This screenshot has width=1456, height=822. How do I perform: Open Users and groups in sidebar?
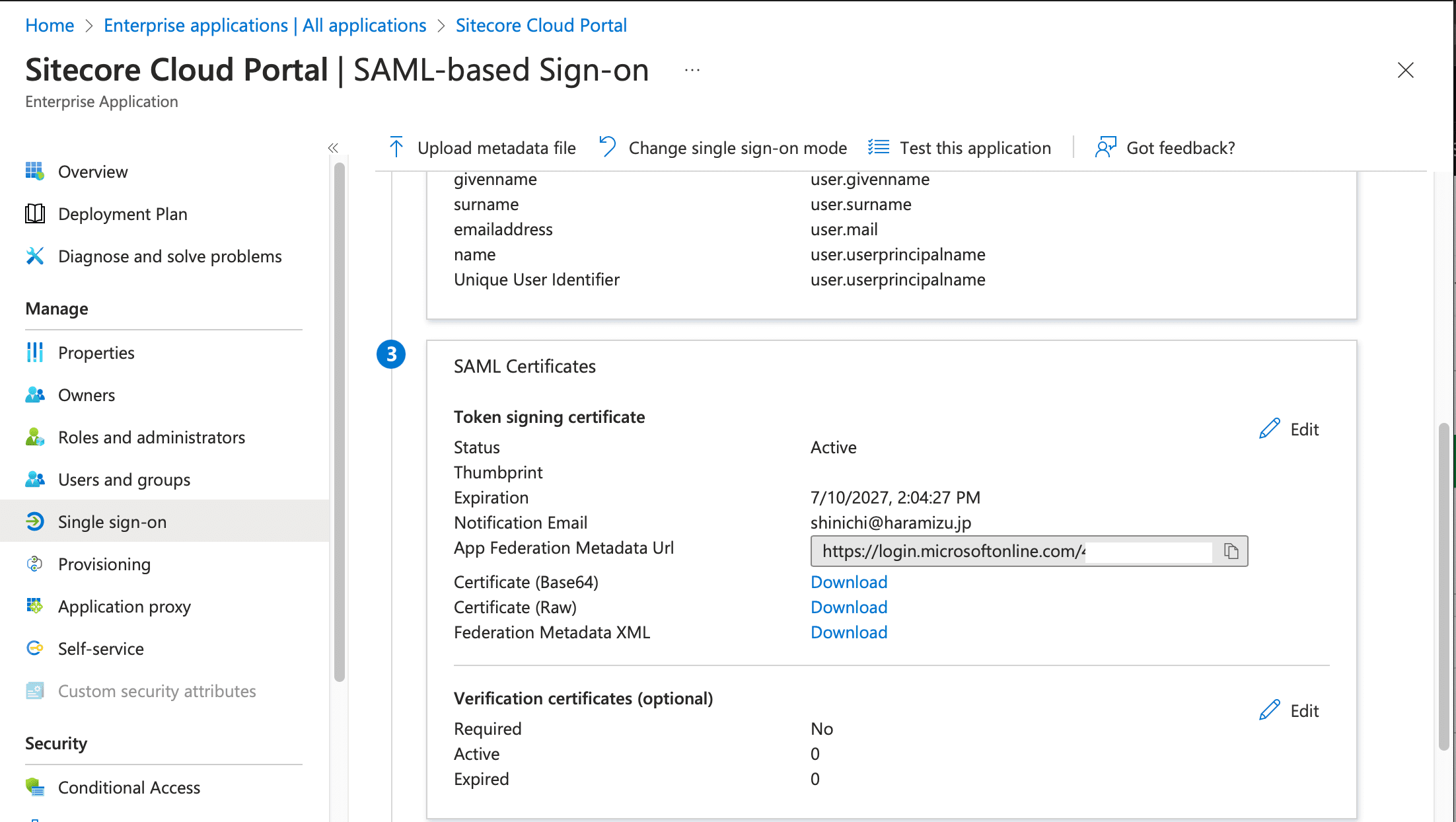pyautogui.click(x=124, y=480)
